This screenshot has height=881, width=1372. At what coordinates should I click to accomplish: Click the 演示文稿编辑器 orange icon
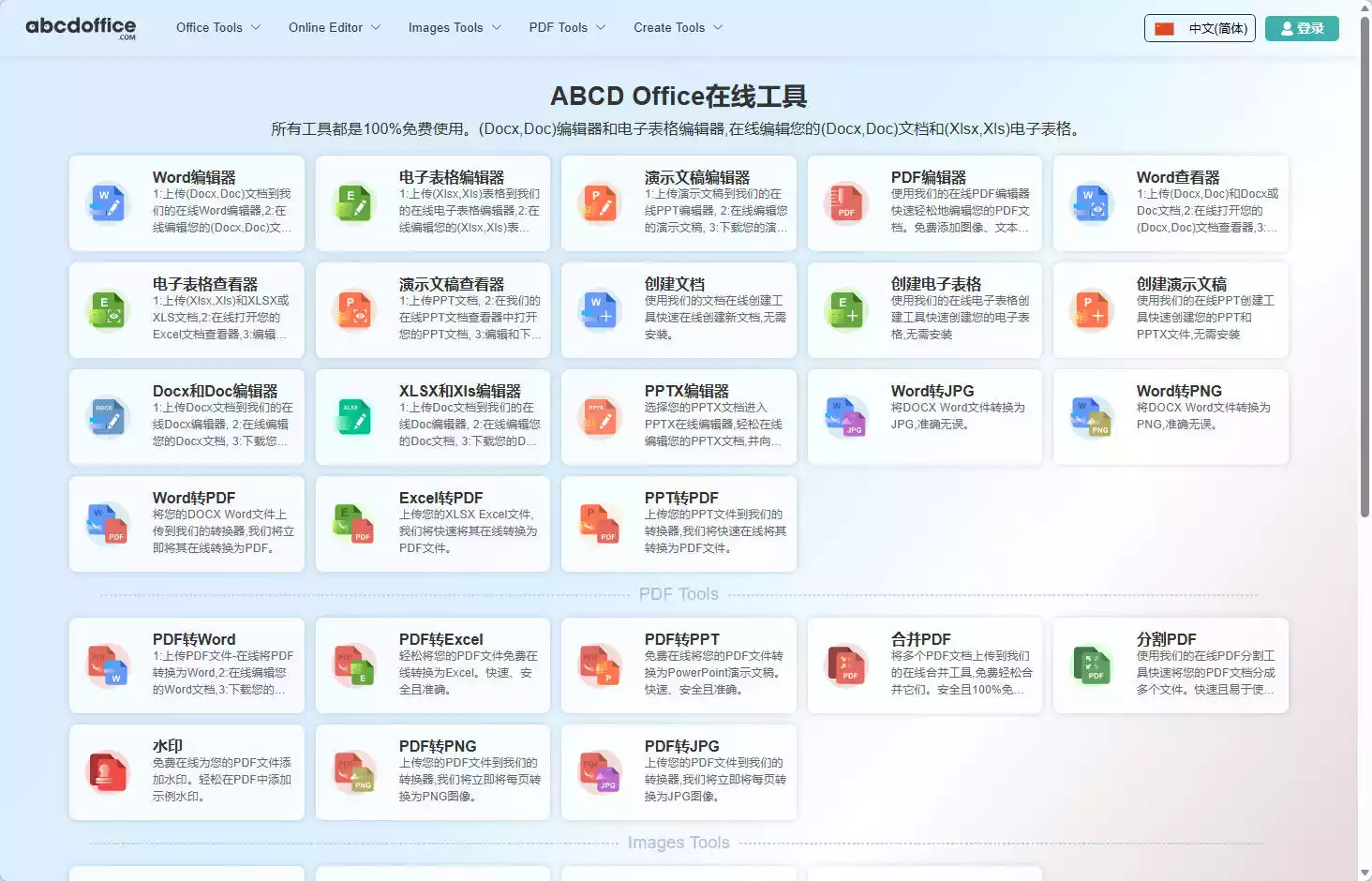tap(600, 203)
